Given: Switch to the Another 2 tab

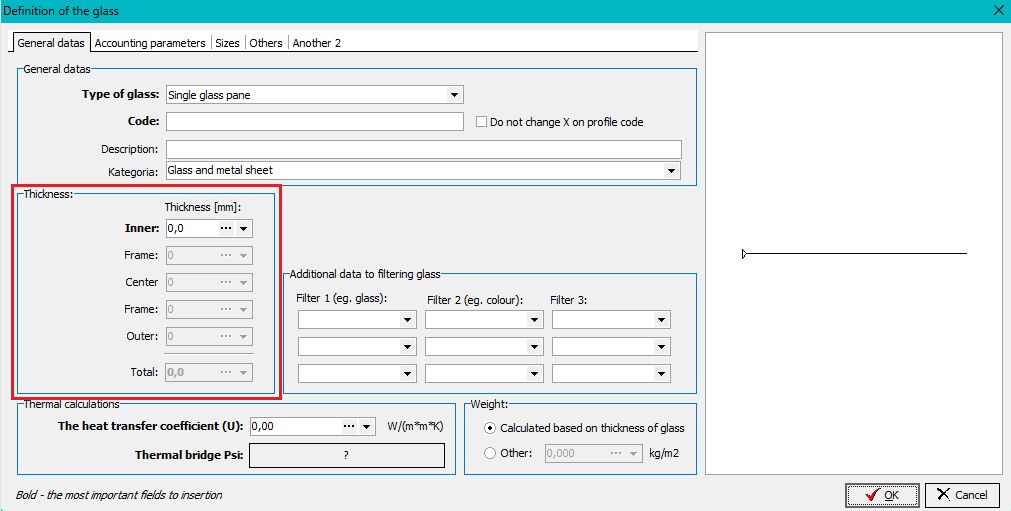Looking at the screenshot, I should pyautogui.click(x=317, y=43).
